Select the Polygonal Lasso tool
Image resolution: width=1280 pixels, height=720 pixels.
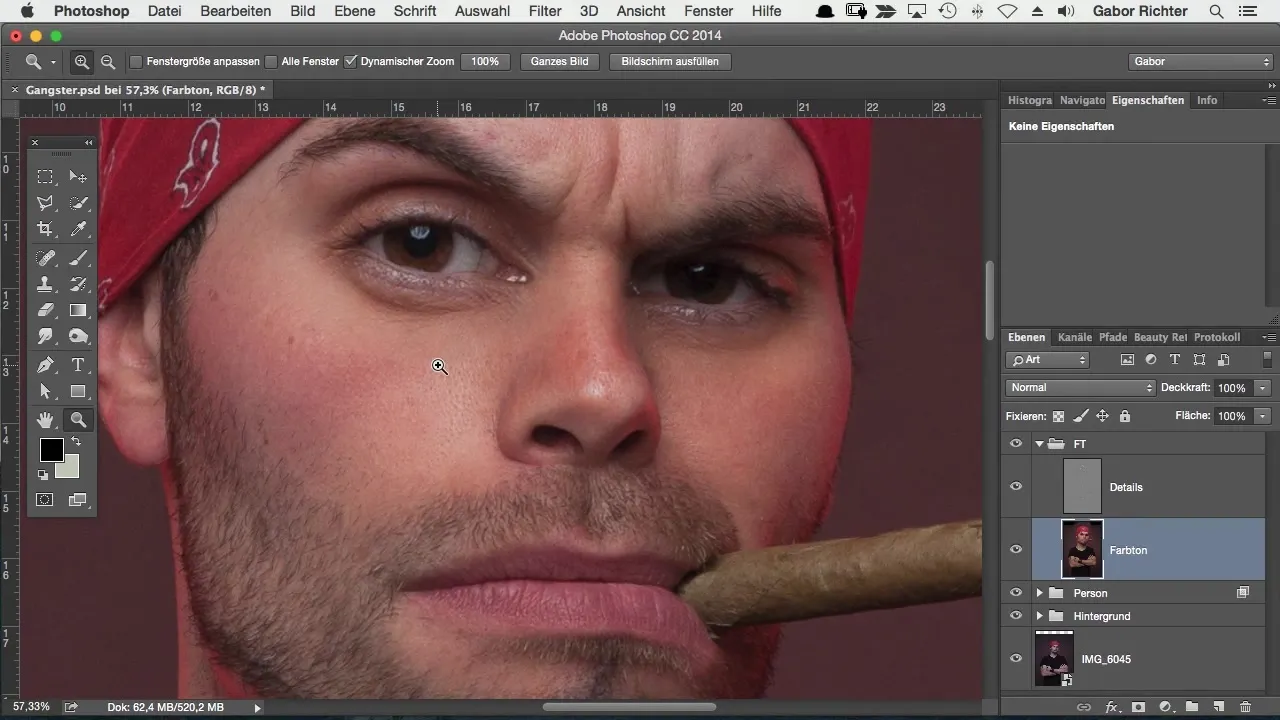click(45, 203)
